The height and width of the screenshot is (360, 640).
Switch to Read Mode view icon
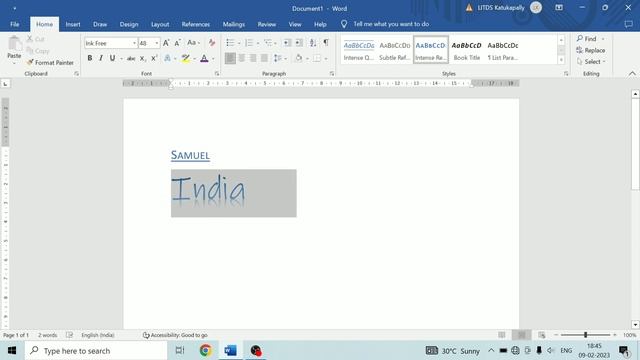(502, 335)
